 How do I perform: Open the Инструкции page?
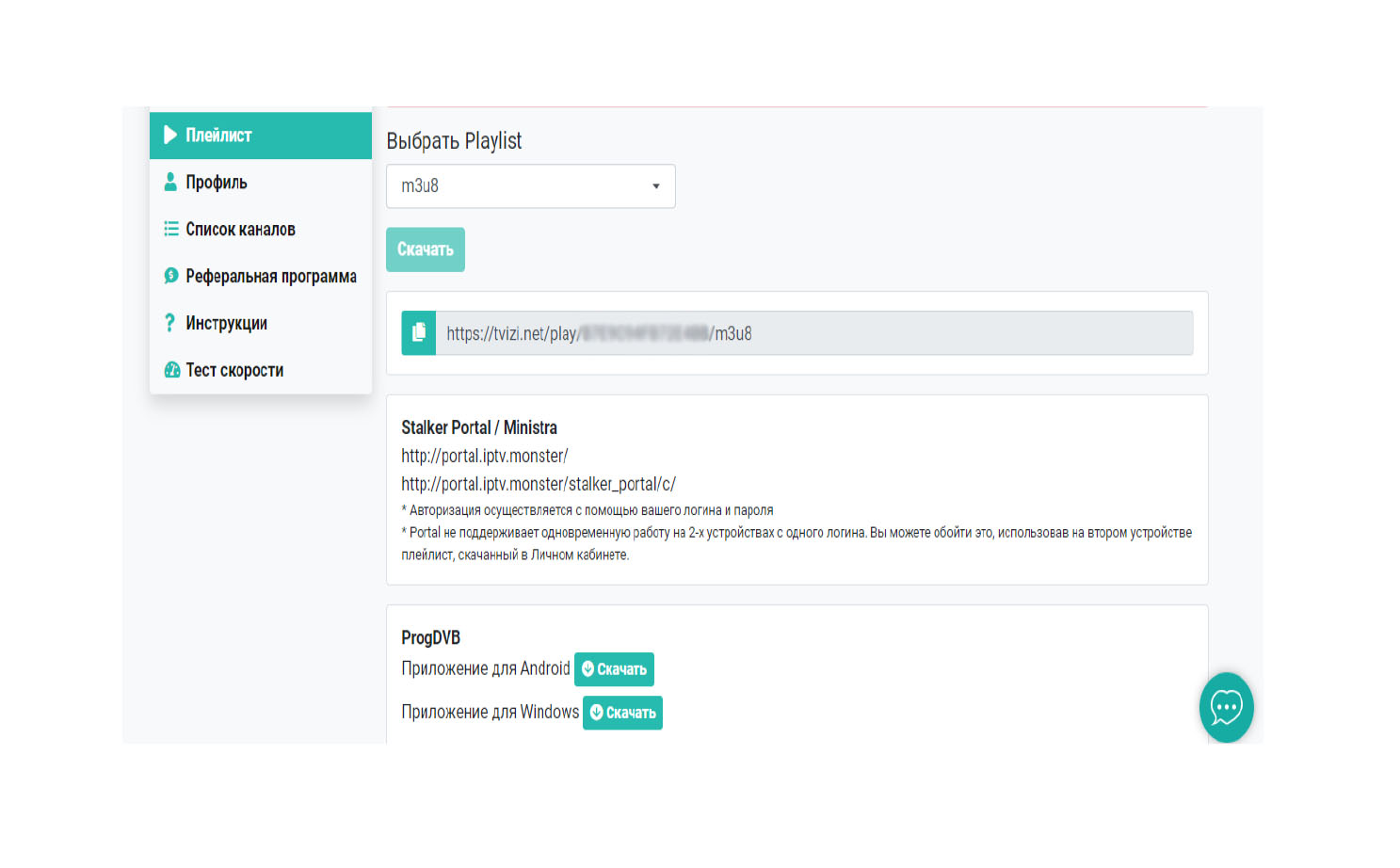coord(261,323)
